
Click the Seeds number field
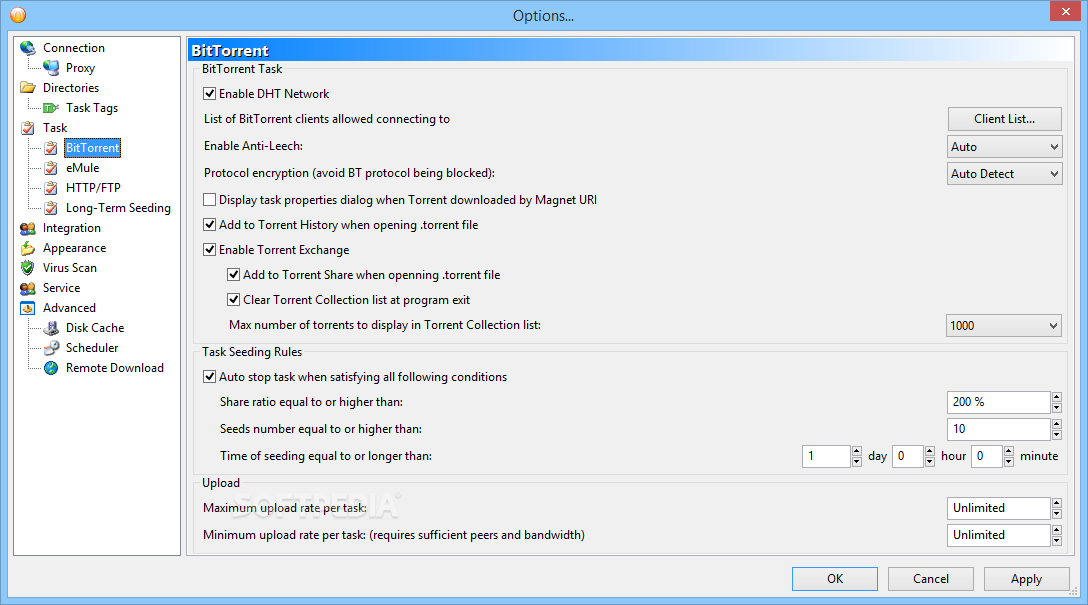pos(998,429)
